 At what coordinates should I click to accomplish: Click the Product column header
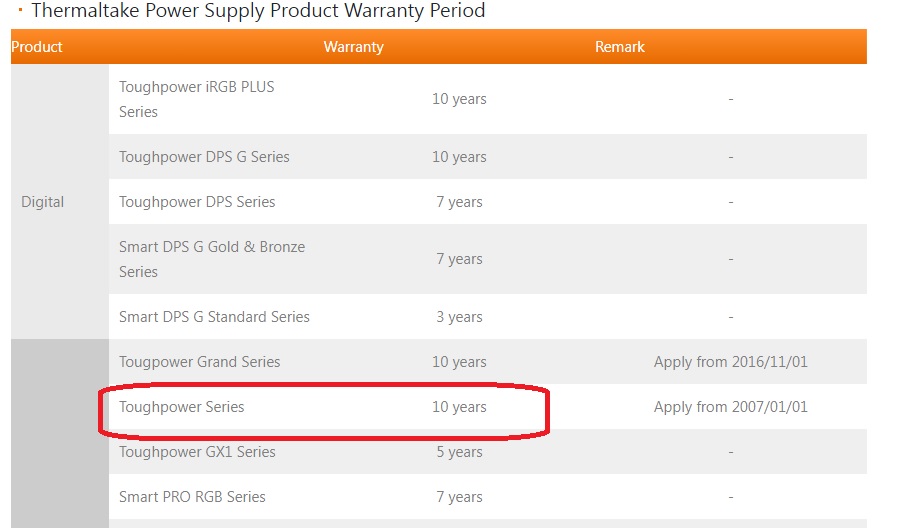(x=37, y=47)
